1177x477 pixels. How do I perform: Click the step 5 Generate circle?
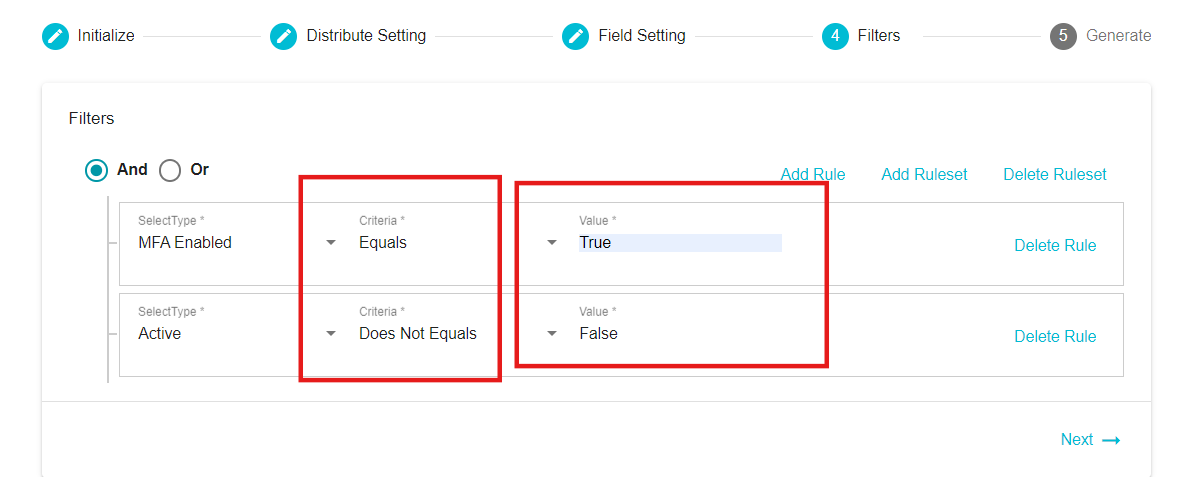pyautogui.click(x=1064, y=36)
